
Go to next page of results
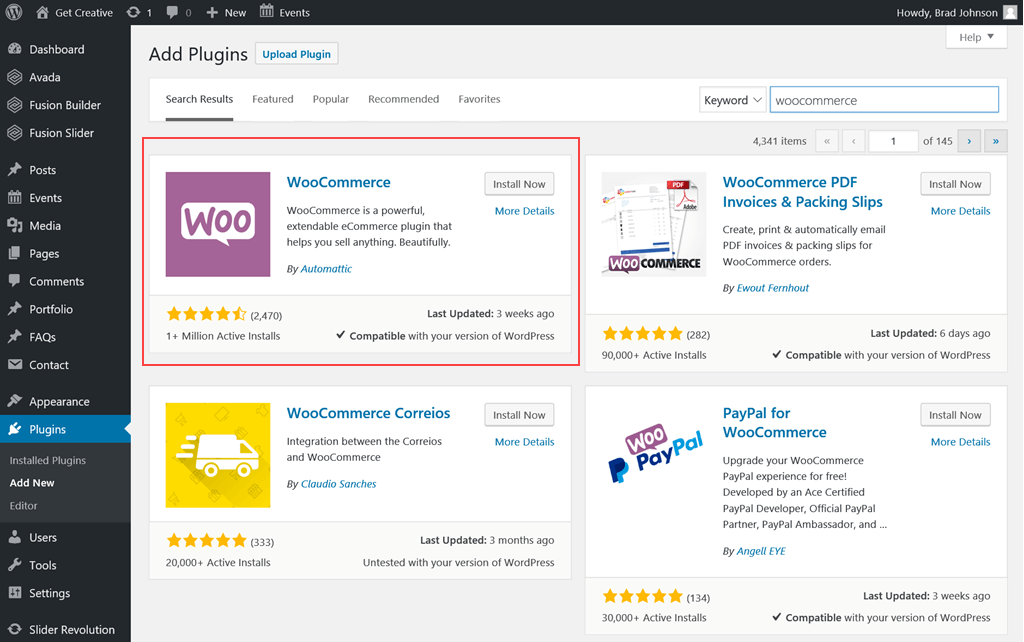[x=969, y=140]
